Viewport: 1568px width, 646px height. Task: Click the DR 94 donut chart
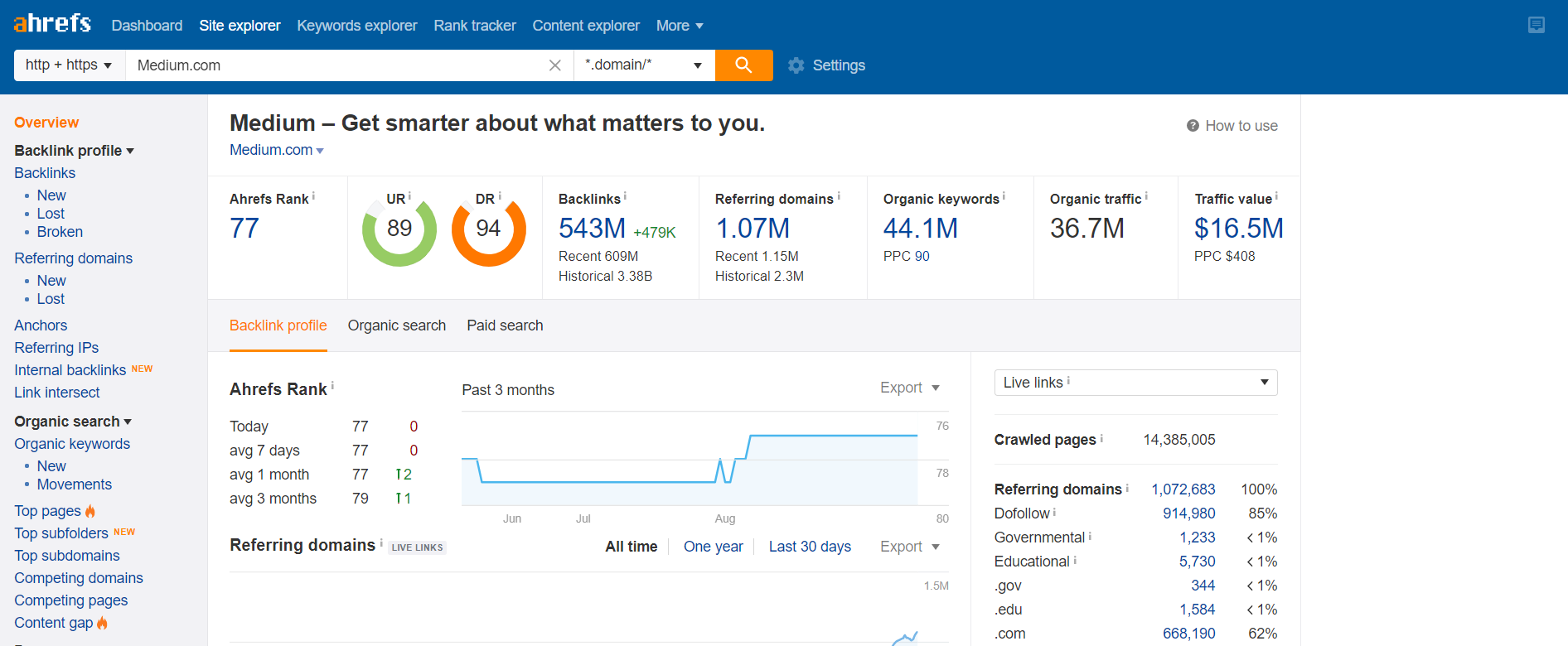click(x=488, y=229)
